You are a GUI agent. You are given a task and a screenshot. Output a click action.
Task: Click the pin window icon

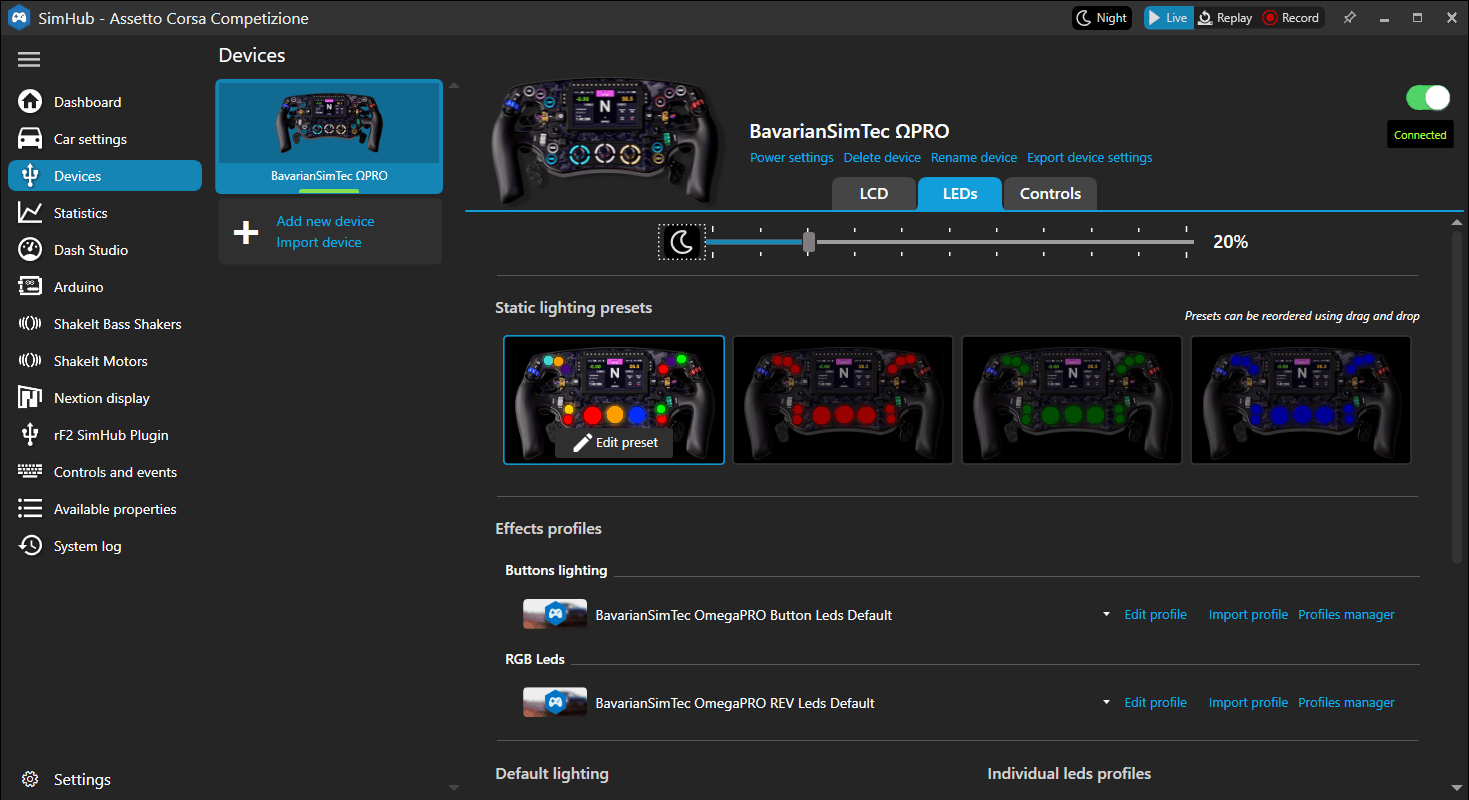click(1350, 18)
